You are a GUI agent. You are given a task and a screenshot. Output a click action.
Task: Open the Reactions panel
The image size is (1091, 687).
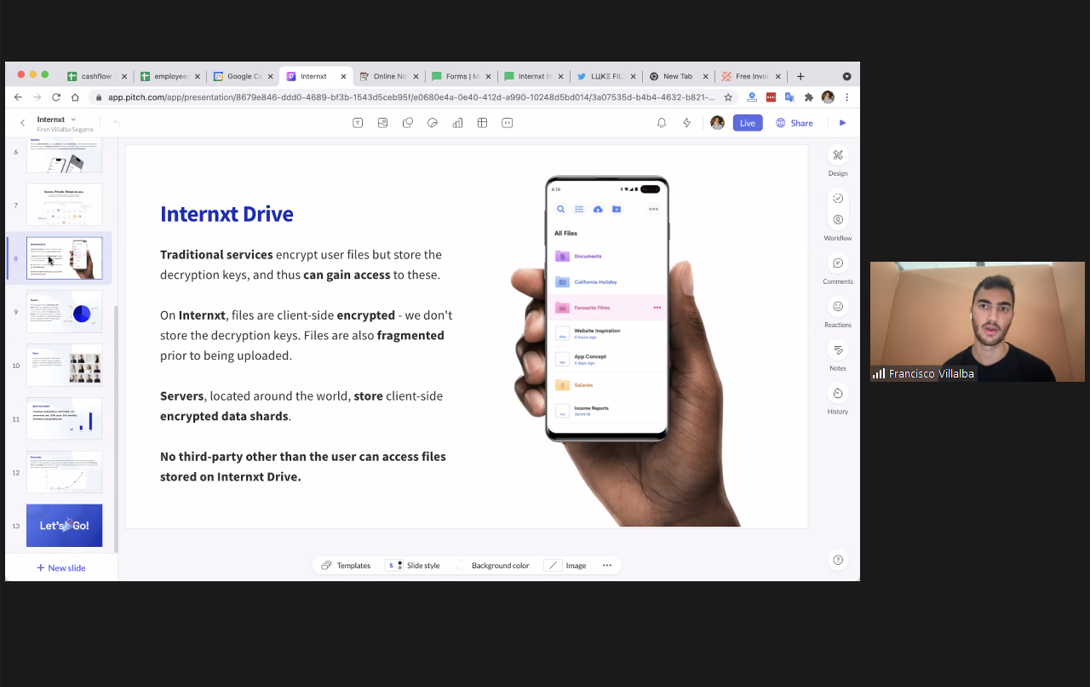click(838, 313)
